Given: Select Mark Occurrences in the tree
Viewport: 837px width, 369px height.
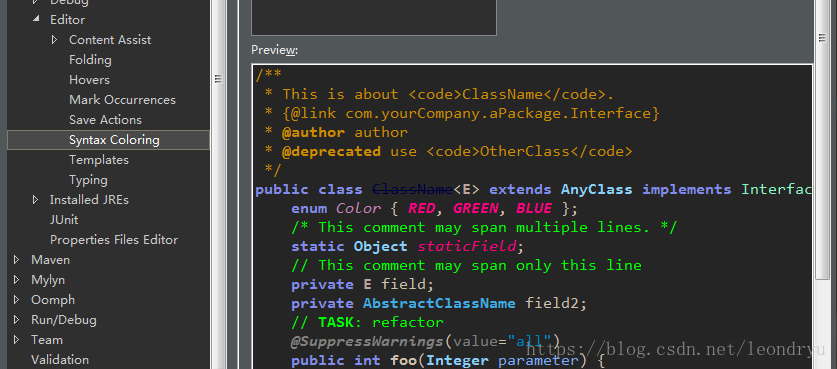Looking at the screenshot, I should [122, 100].
